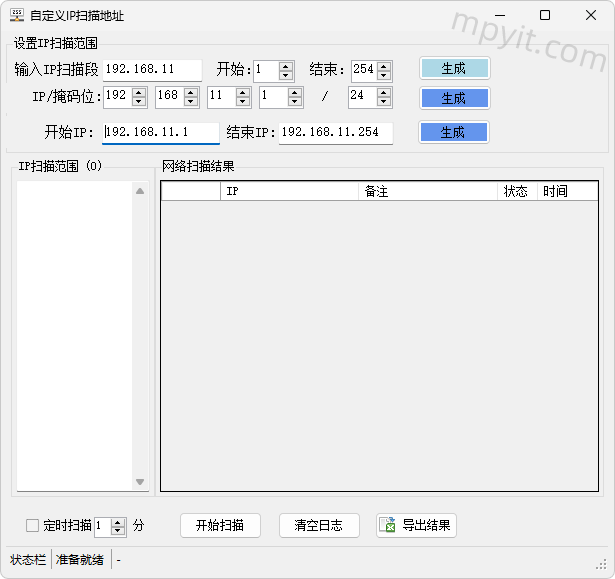This screenshot has height=579, width=615.
Task: Decrease the 结束 end value spinner
Action: pyautogui.click(x=384, y=75)
